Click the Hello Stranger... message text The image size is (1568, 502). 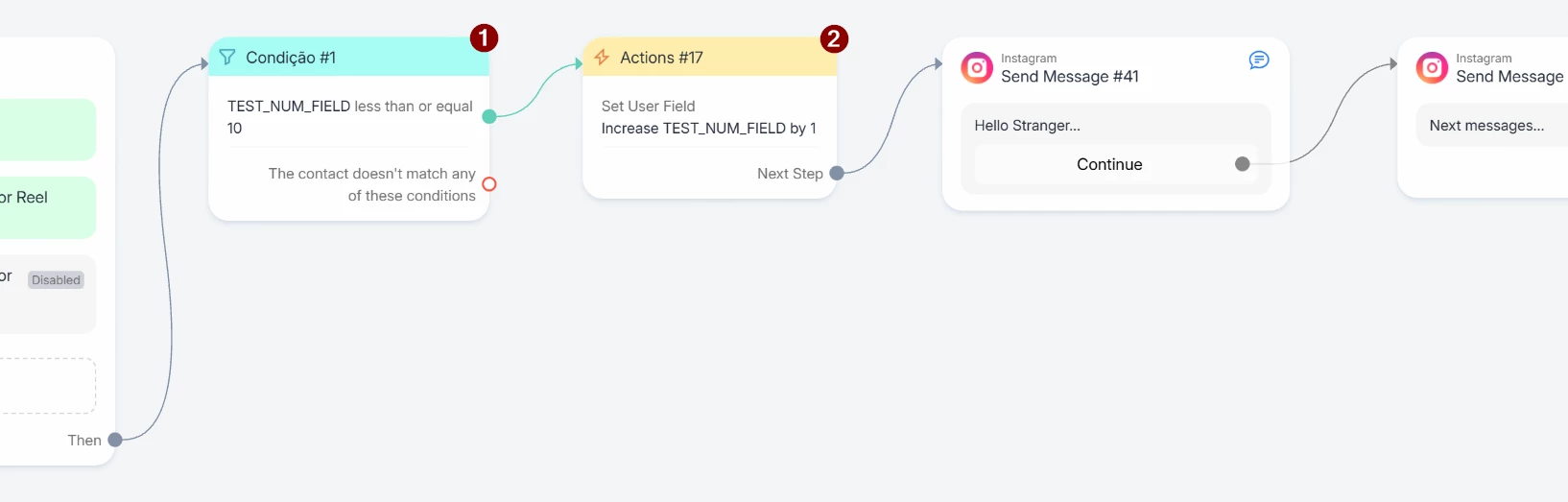(x=1027, y=126)
